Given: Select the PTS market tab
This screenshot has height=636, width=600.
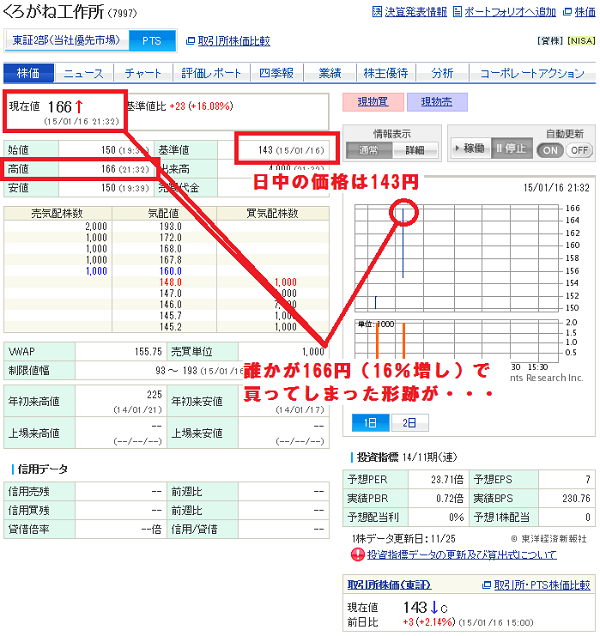Looking at the screenshot, I should [152, 41].
